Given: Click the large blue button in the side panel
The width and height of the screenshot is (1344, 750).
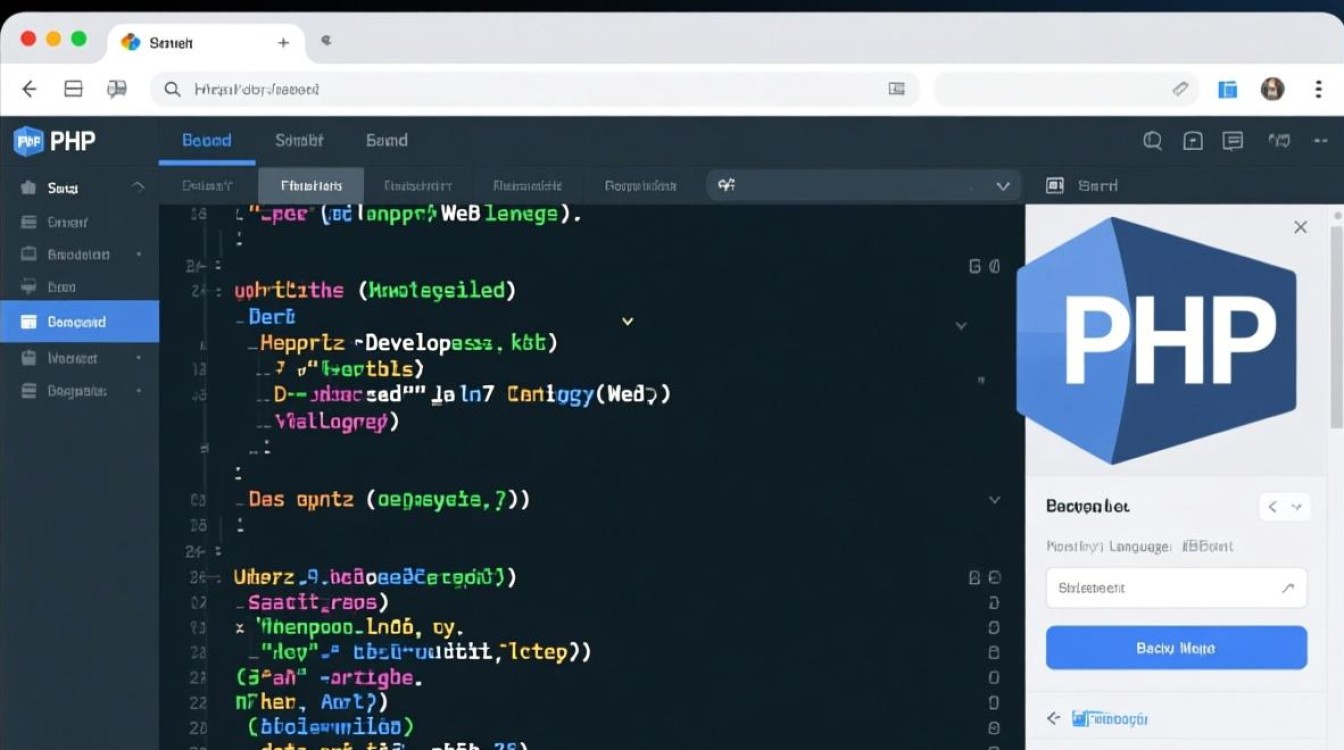Looking at the screenshot, I should 1176,648.
